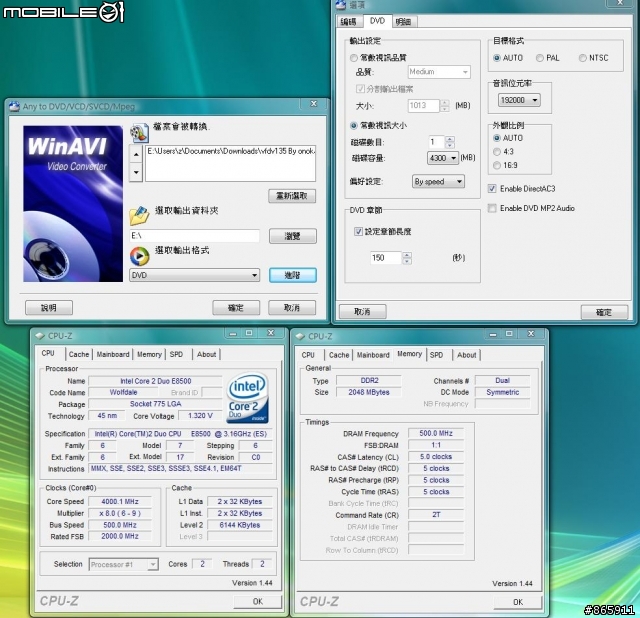The width and height of the screenshot is (640, 618).
Task: Switch to the encoding tab left of DVD
Action: (349, 22)
